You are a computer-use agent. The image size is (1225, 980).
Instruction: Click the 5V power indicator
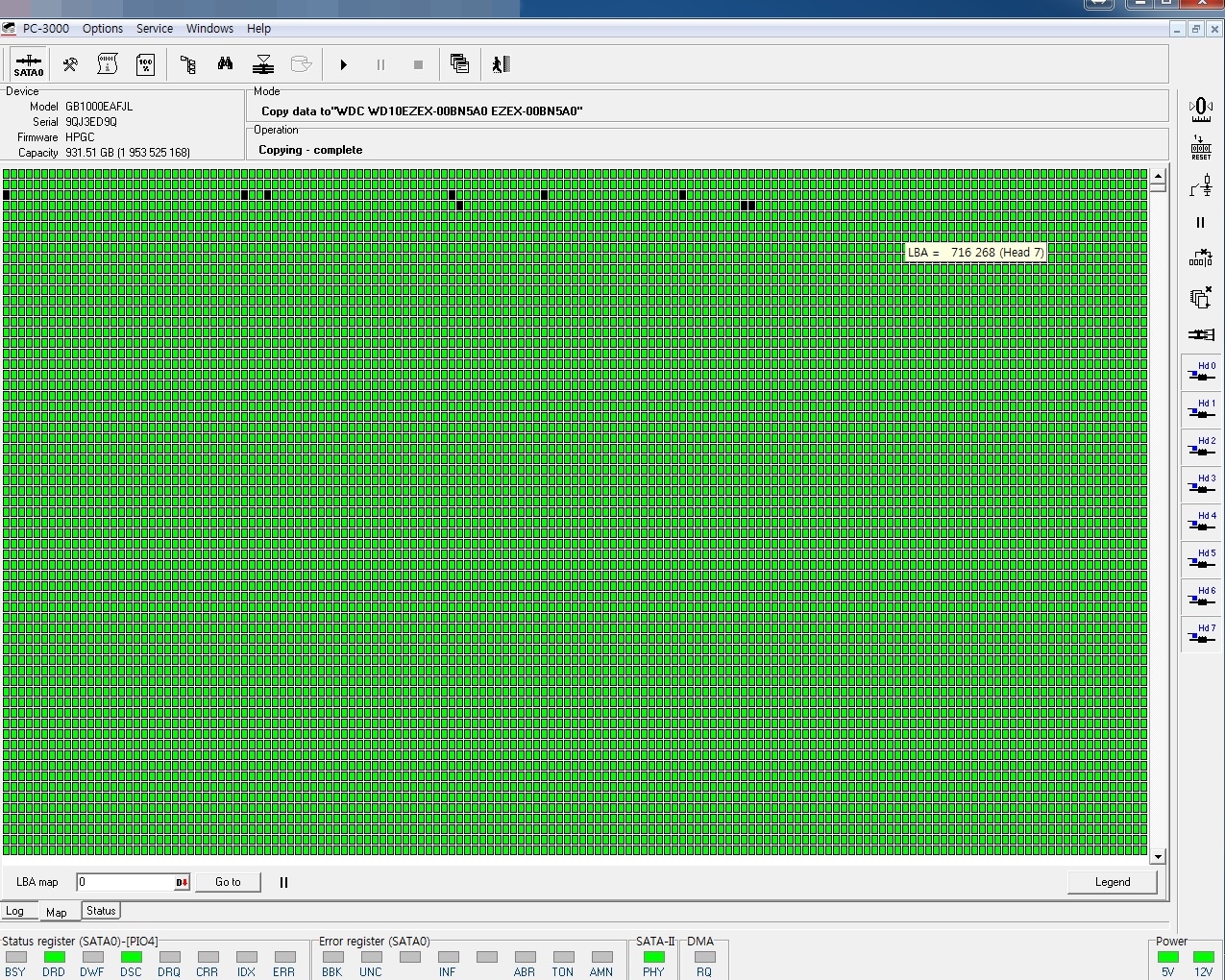tap(1167, 957)
